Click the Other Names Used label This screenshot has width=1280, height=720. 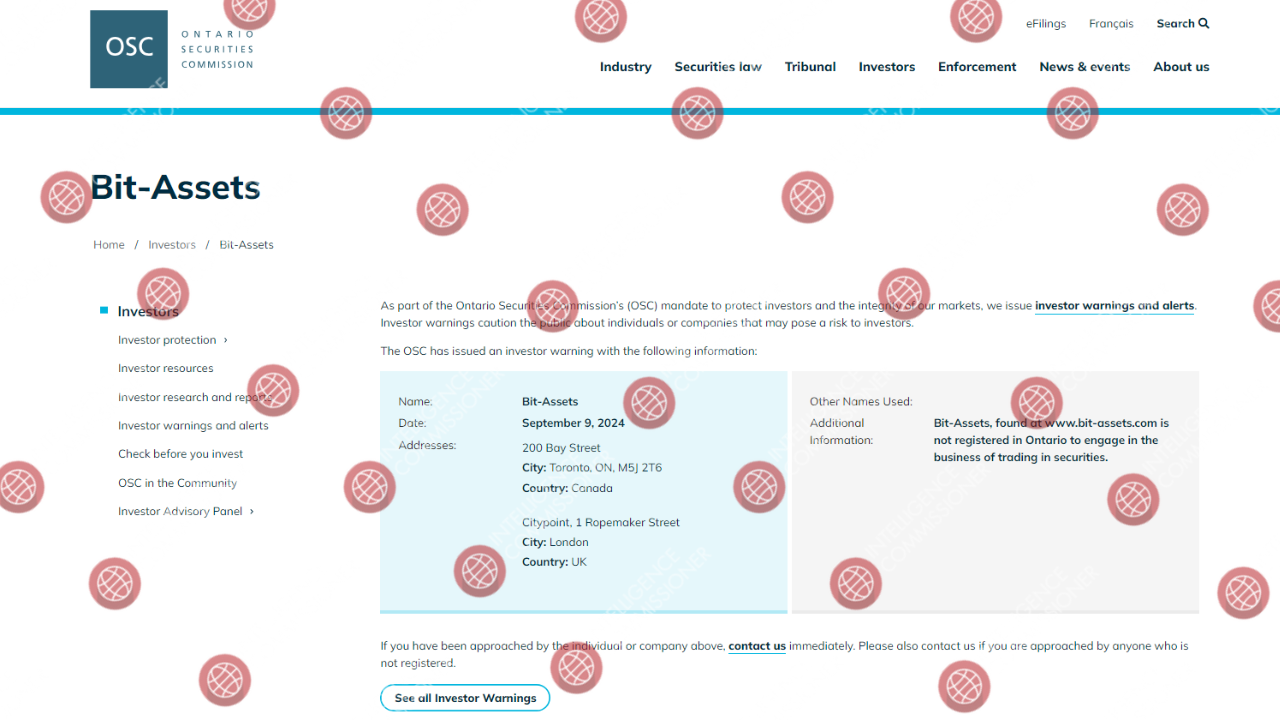pyautogui.click(x=861, y=402)
